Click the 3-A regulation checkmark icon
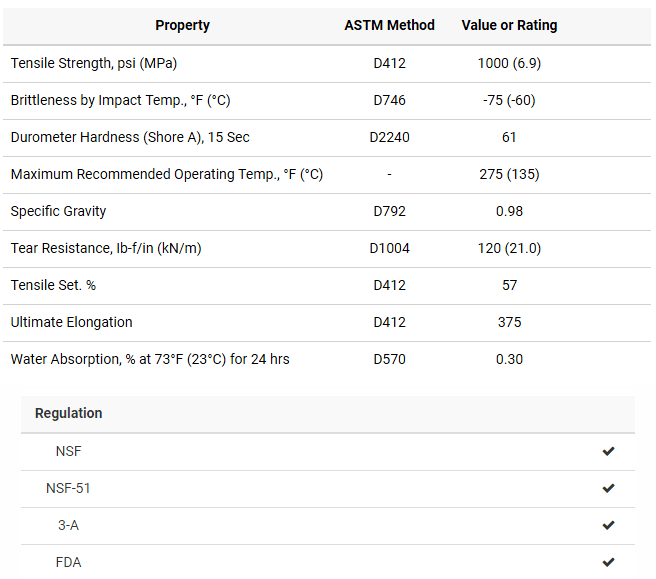656x579 pixels. (608, 526)
